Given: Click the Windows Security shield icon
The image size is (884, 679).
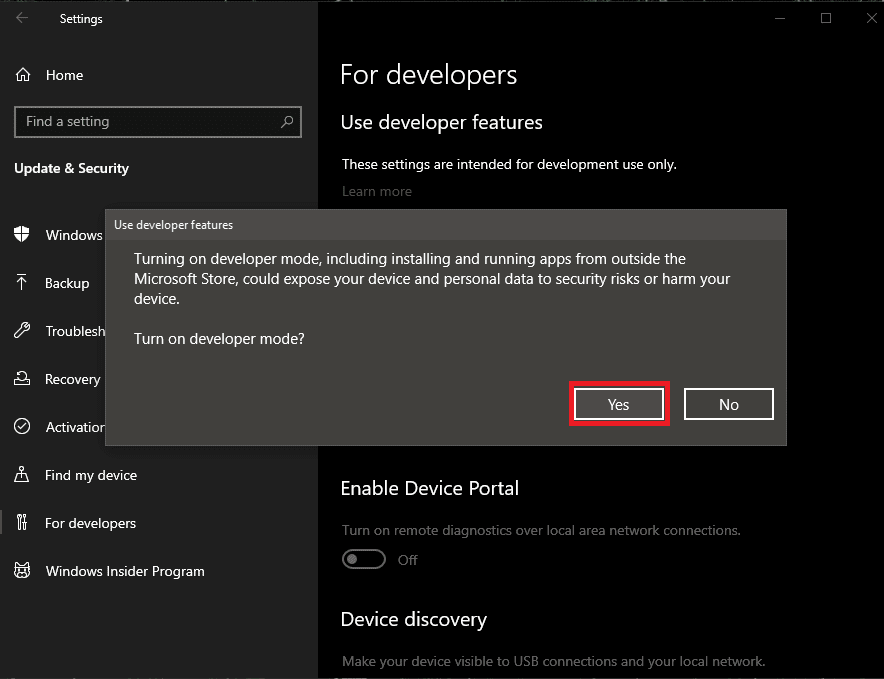Looking at the screenshot, I should 22,235.
